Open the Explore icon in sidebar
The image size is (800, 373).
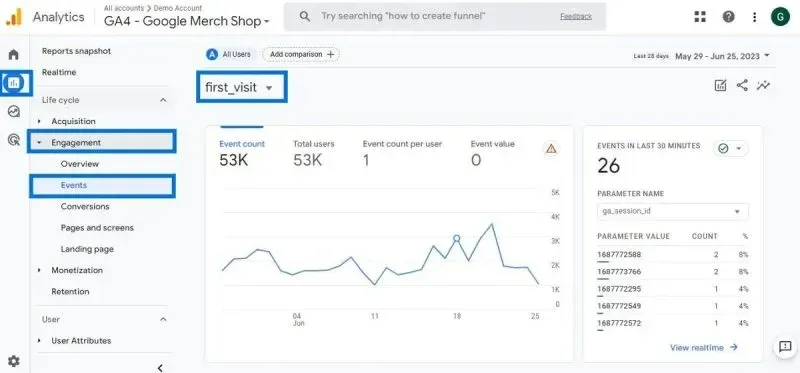[x=14, y=111]
